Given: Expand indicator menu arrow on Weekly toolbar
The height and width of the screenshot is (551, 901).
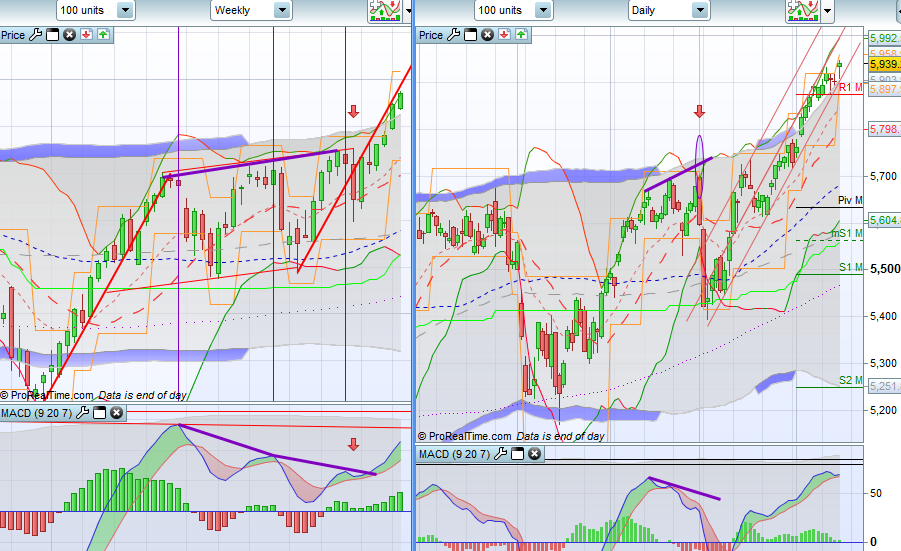Looking at the screenshot, I should point(409,10).
